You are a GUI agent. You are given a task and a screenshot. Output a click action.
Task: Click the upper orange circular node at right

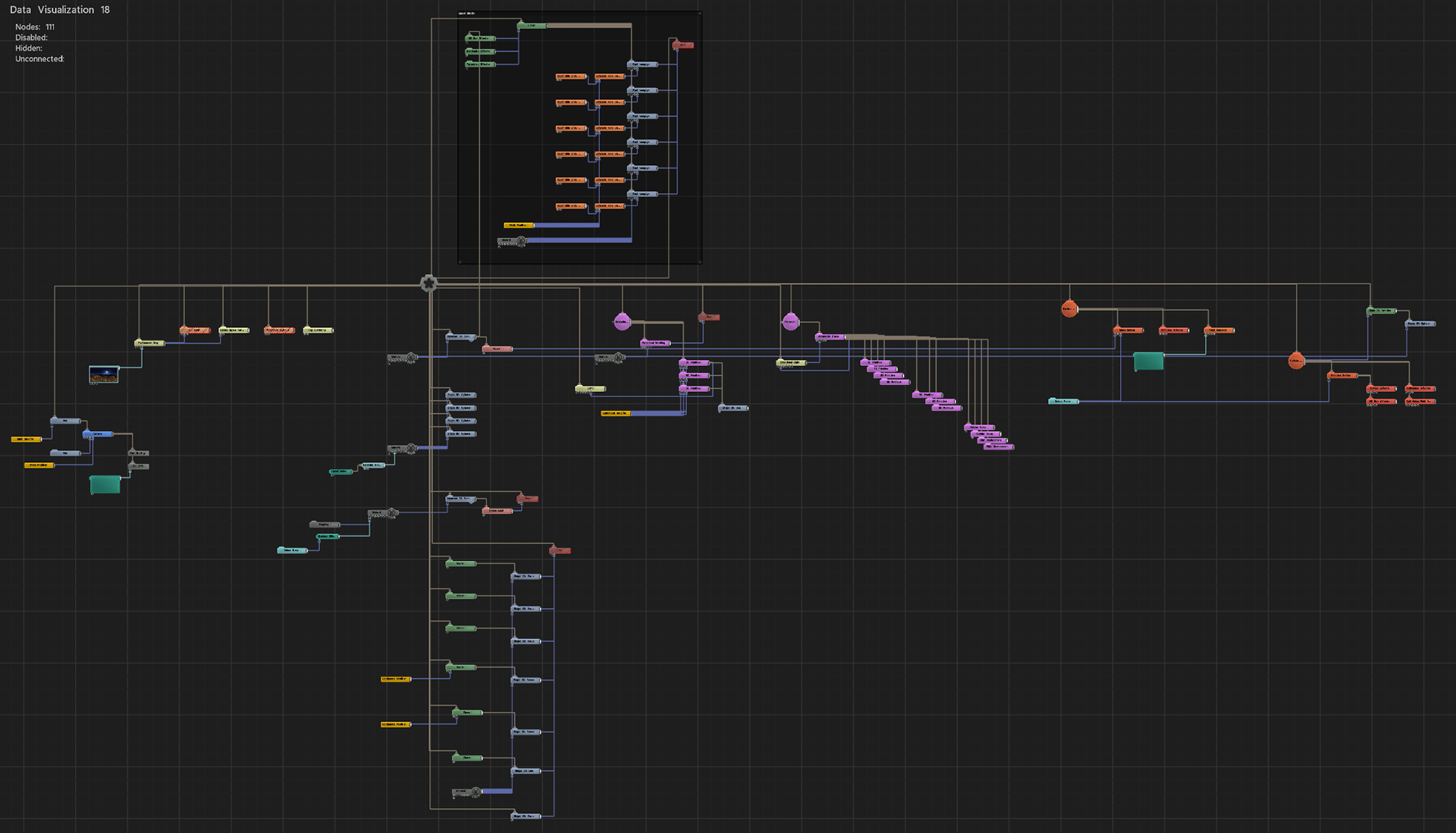point(1069,308)
